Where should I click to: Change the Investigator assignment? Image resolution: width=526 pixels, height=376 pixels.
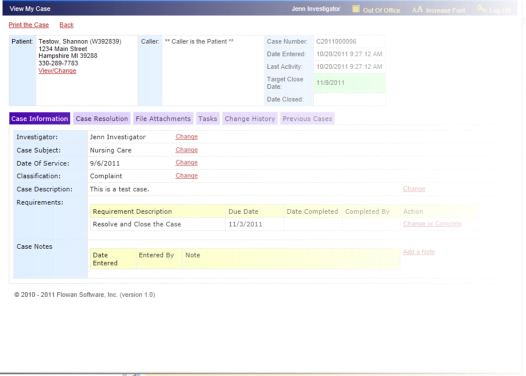(187, 137)
